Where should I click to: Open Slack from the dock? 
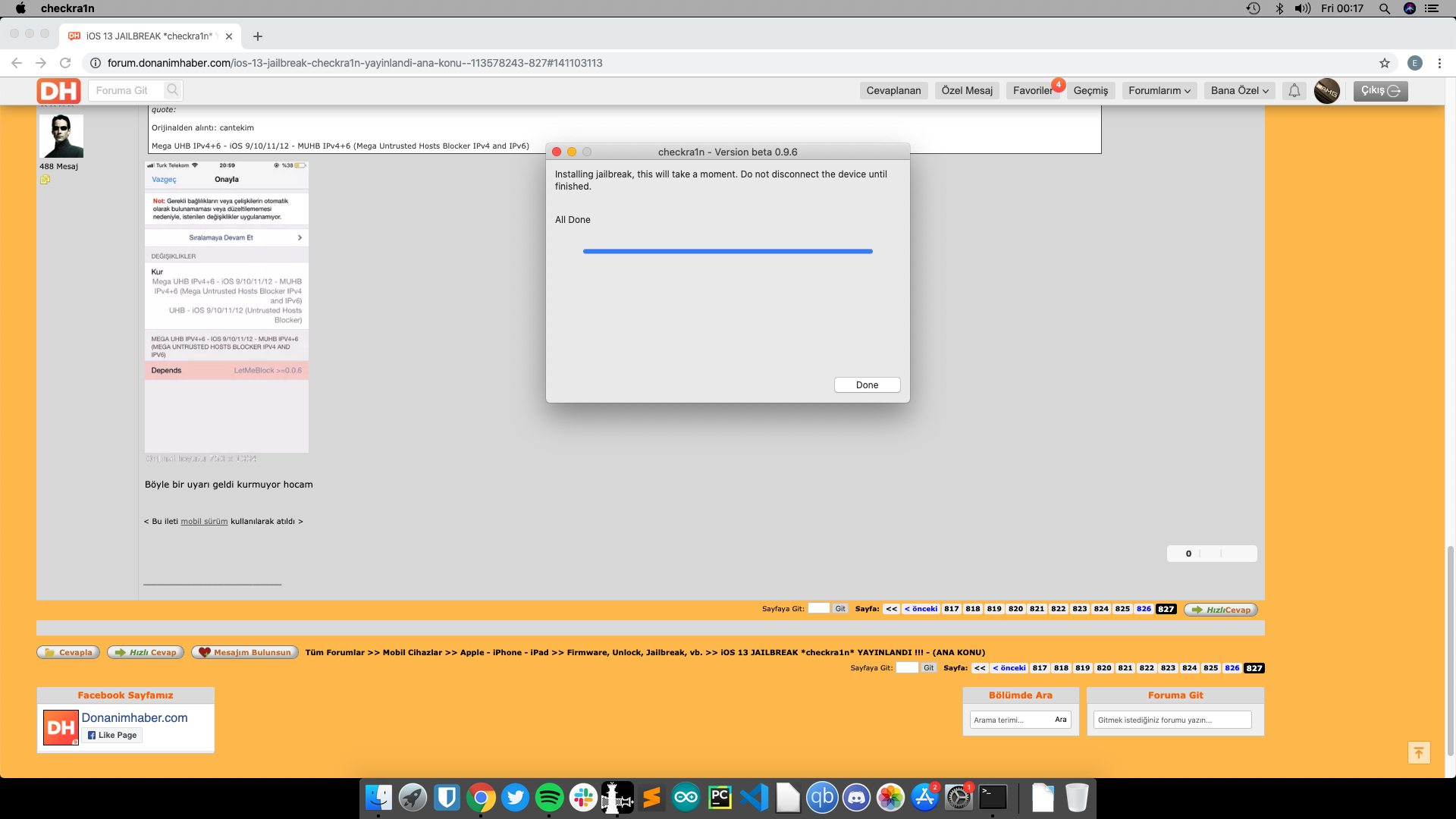583,798
